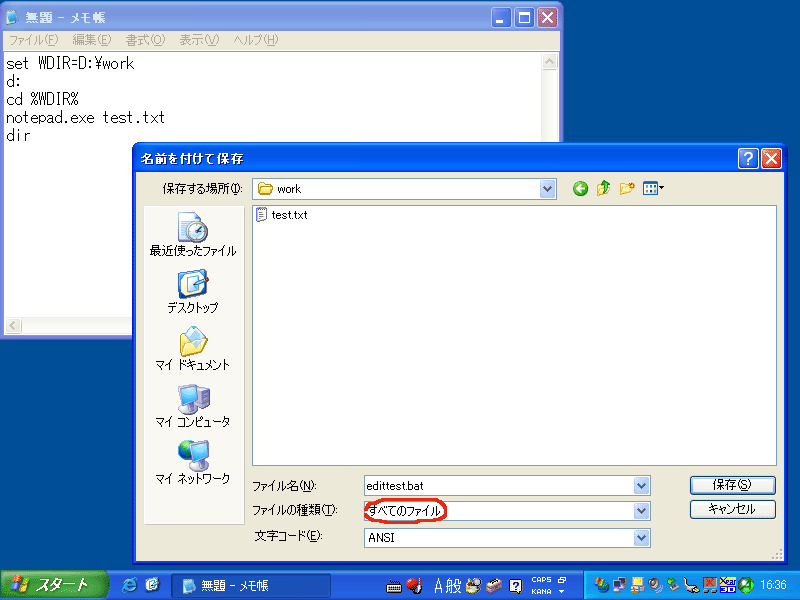Screen dimensions: 800x600
Task: Click the dialog's help question mark button
Action: (x=748, y=158)
